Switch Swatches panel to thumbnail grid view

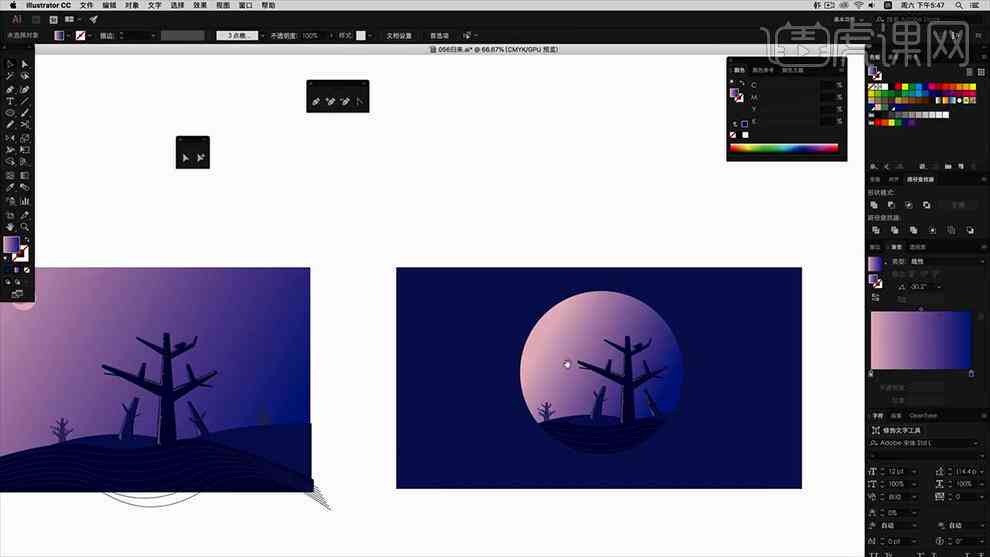pos(981,72)
